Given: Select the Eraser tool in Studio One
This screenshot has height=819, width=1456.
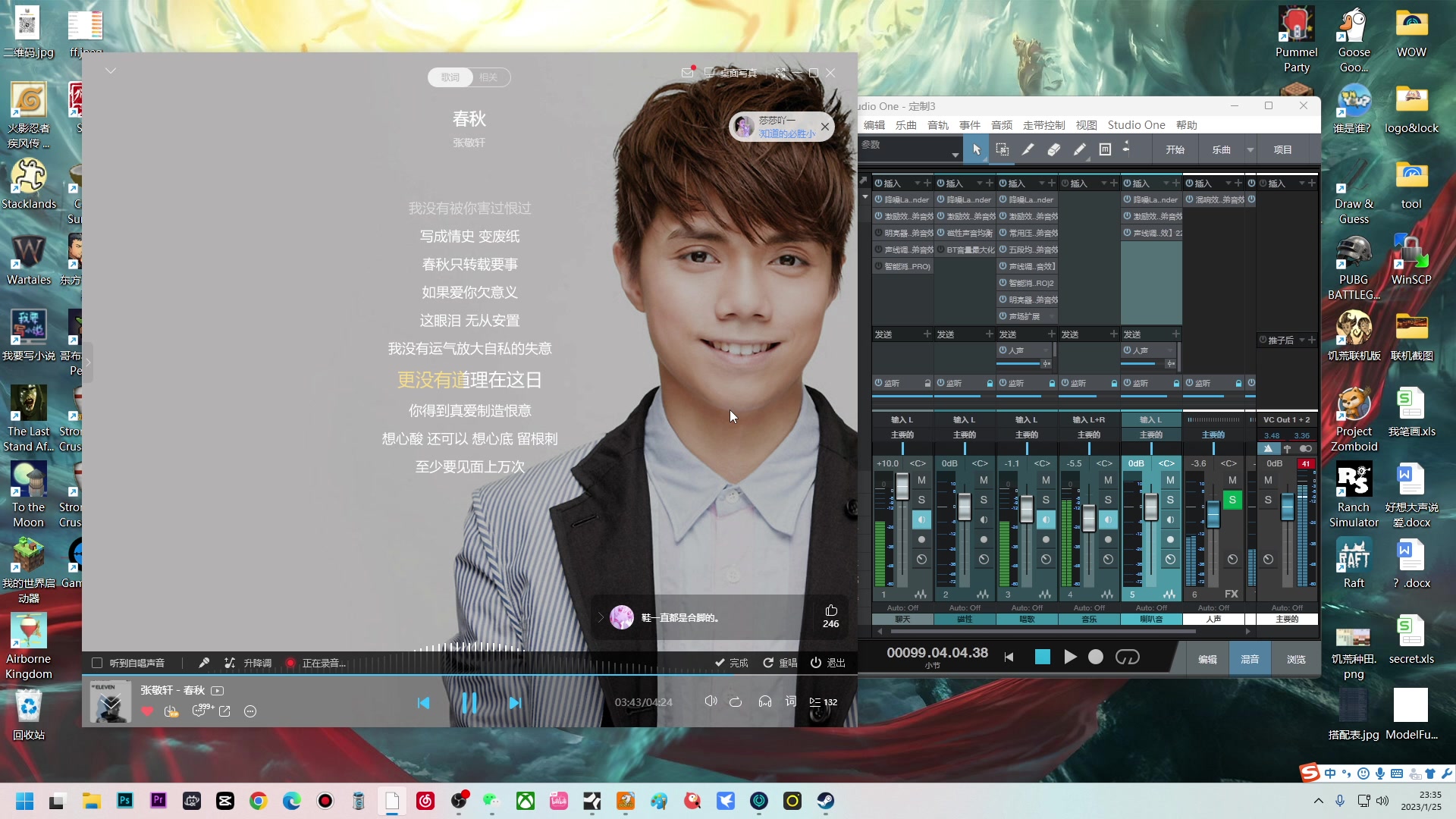Looking at the screenshot, I should [1054, 149].
